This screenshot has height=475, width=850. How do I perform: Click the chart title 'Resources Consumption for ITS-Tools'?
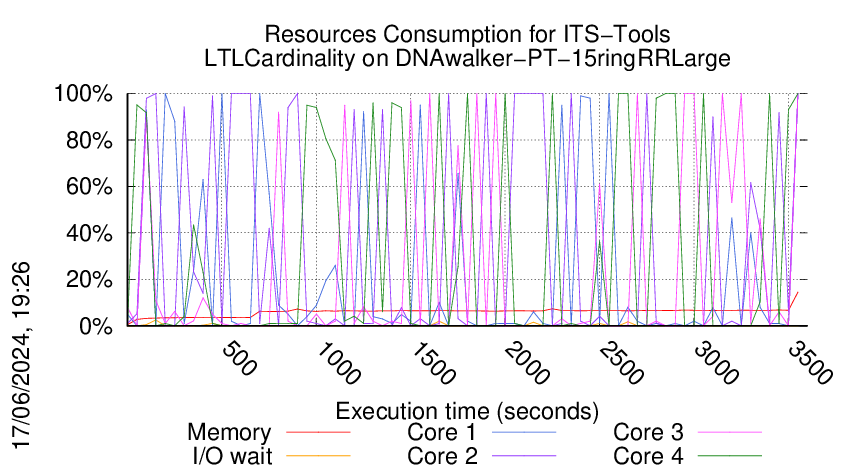(467, 34)
